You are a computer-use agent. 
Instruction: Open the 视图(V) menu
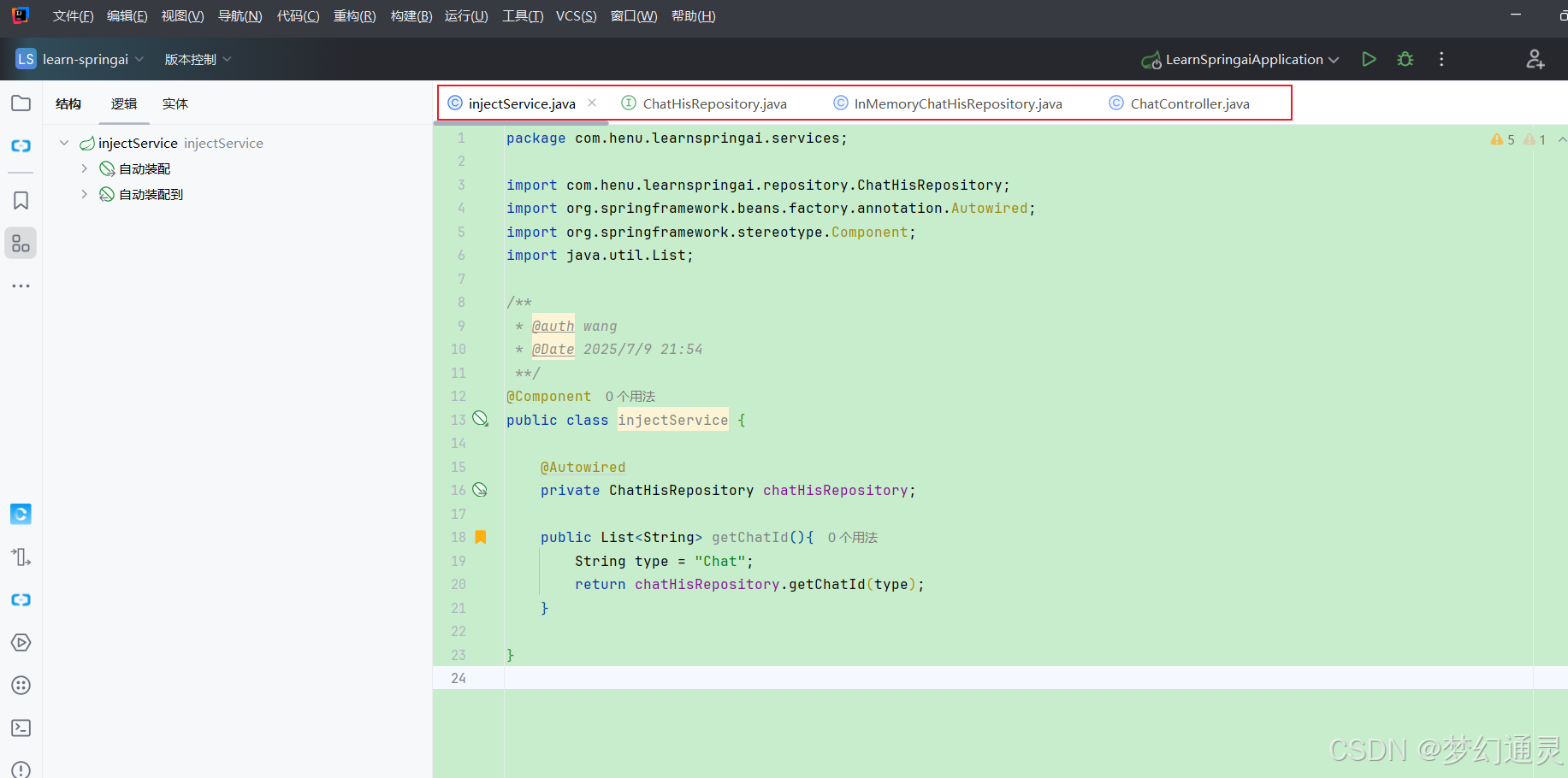[182, 16]
